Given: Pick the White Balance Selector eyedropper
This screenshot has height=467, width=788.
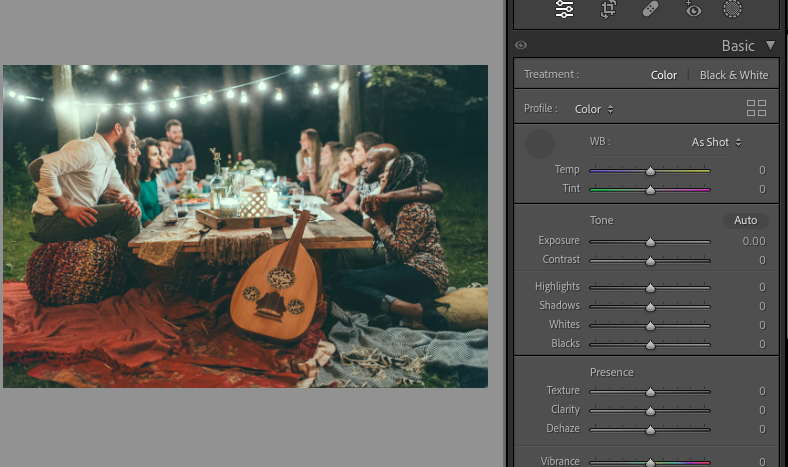Looking at the screenshot, I should coord(540,144).
